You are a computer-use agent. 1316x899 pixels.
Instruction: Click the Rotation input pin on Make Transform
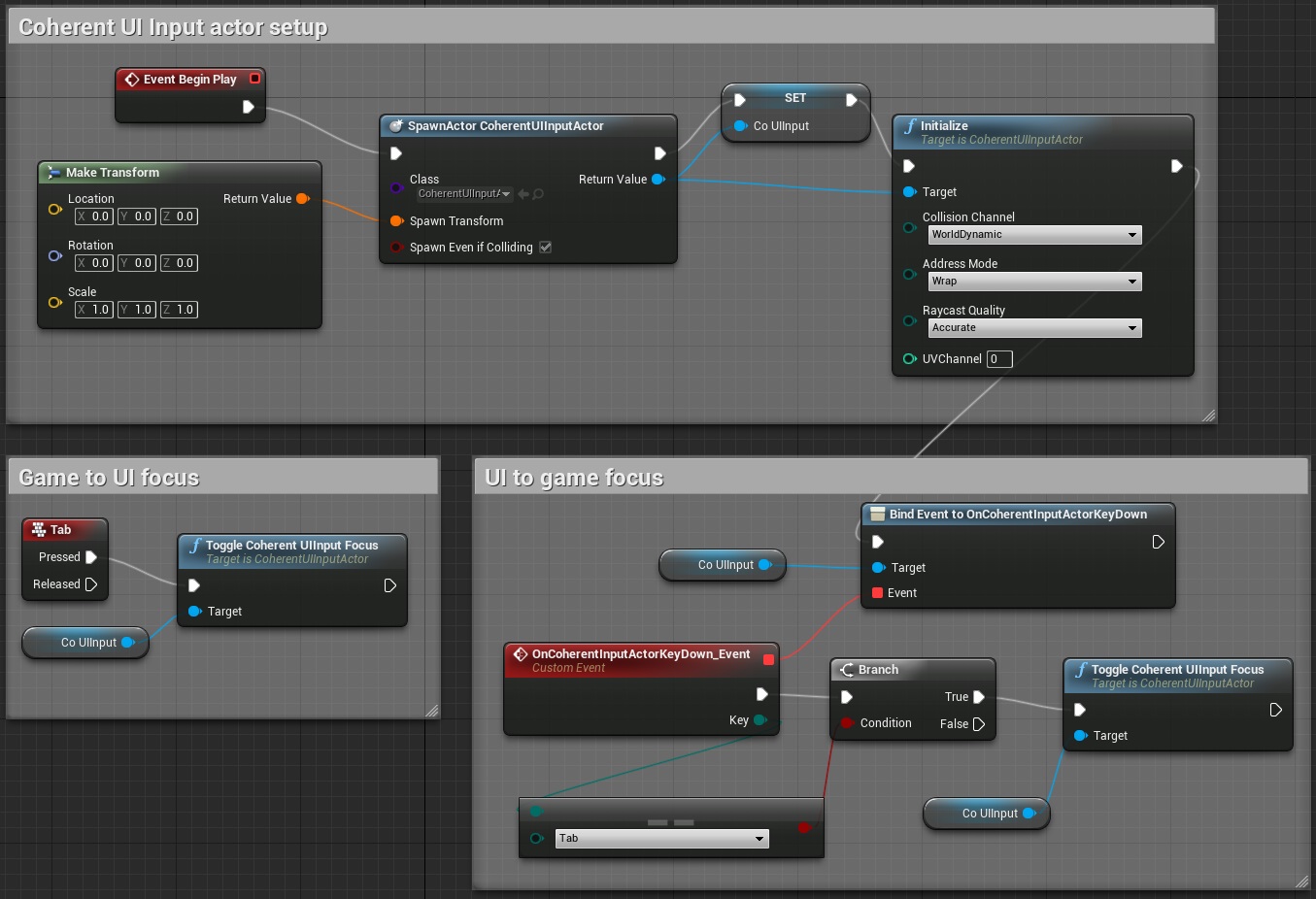click(55, 255)
